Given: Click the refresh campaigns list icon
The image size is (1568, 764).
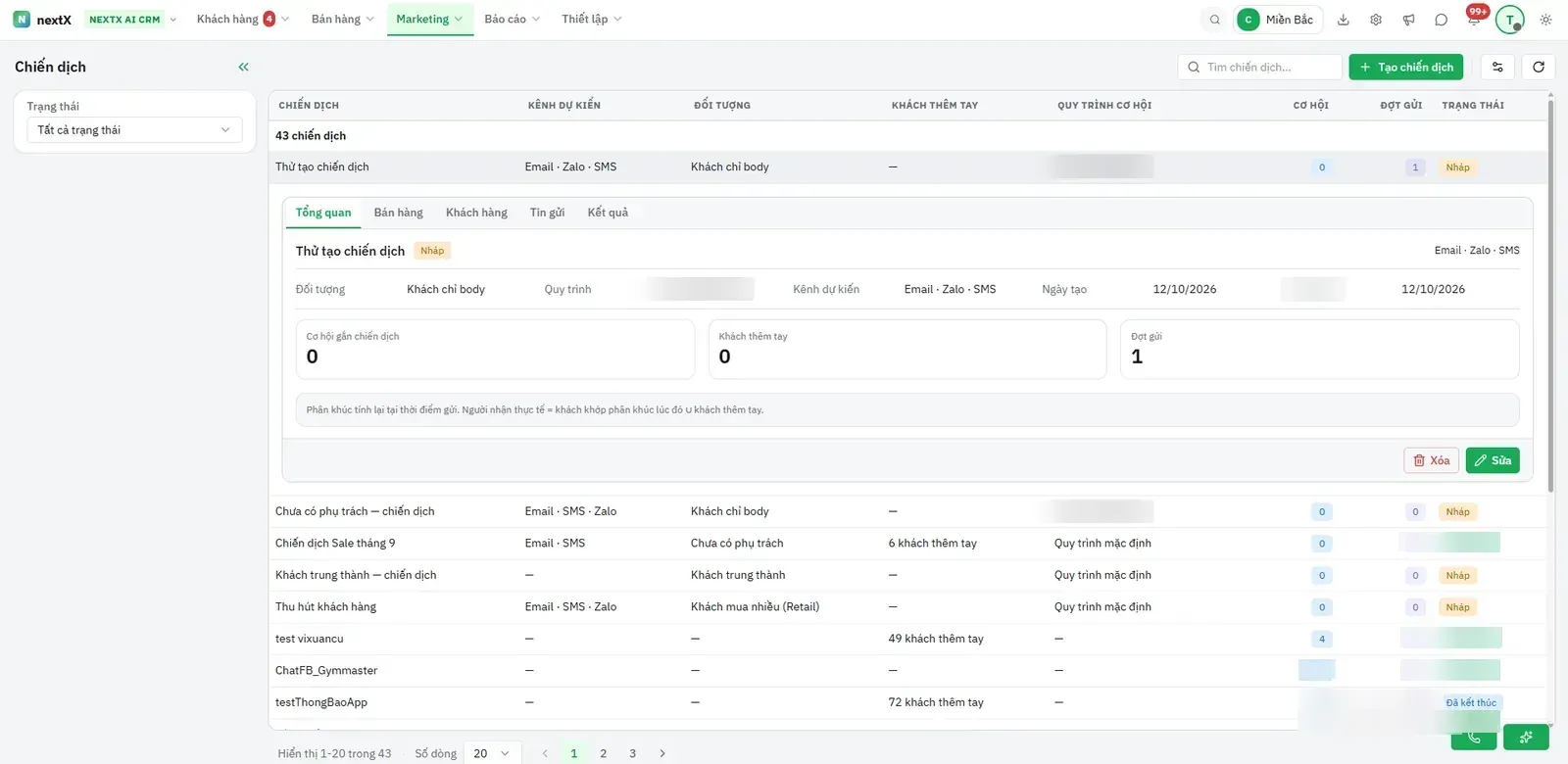Looking at the screenshot, I should (1539, 67).
